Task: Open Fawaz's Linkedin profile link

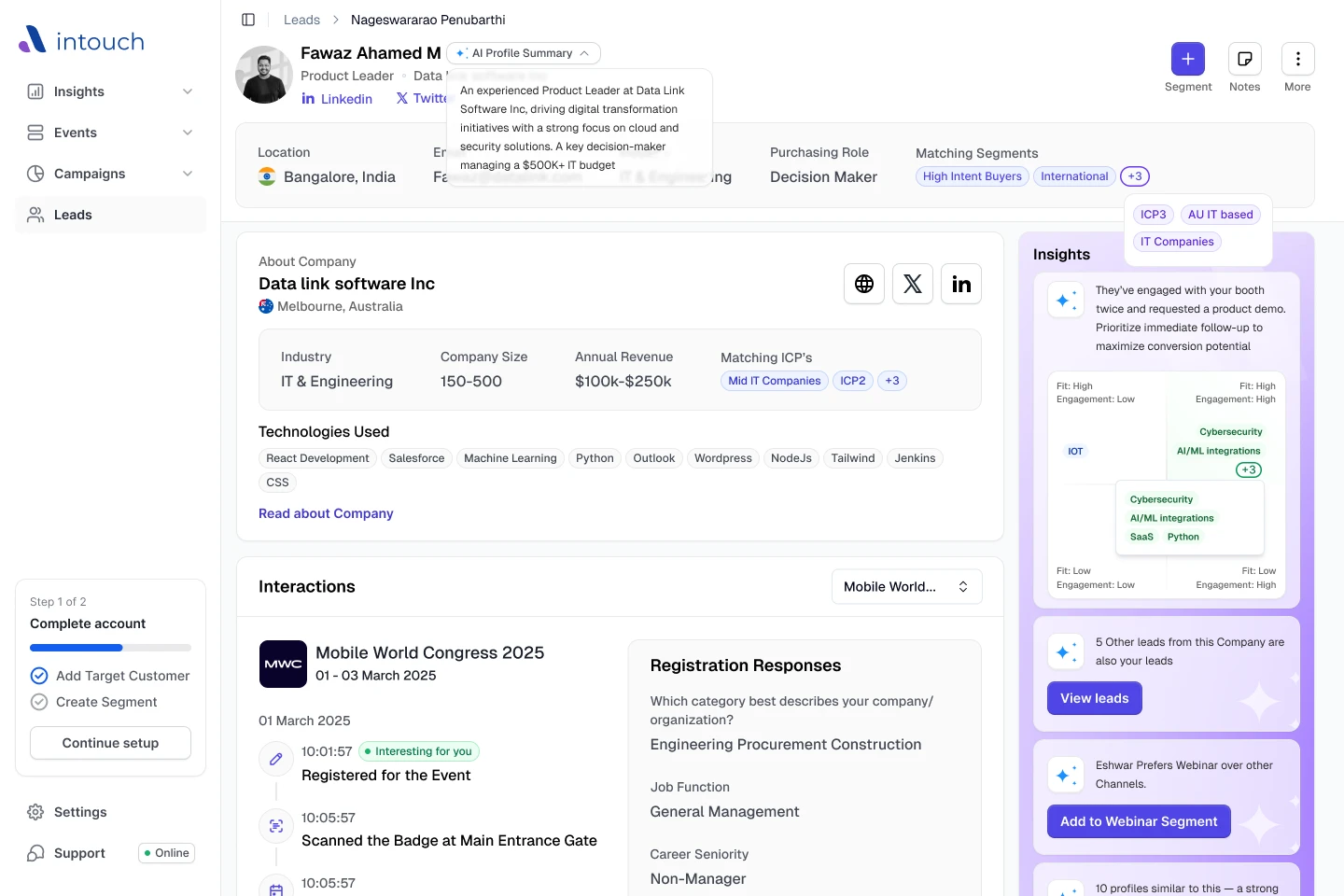Action: pyautogui.click(x=337, y=99)
